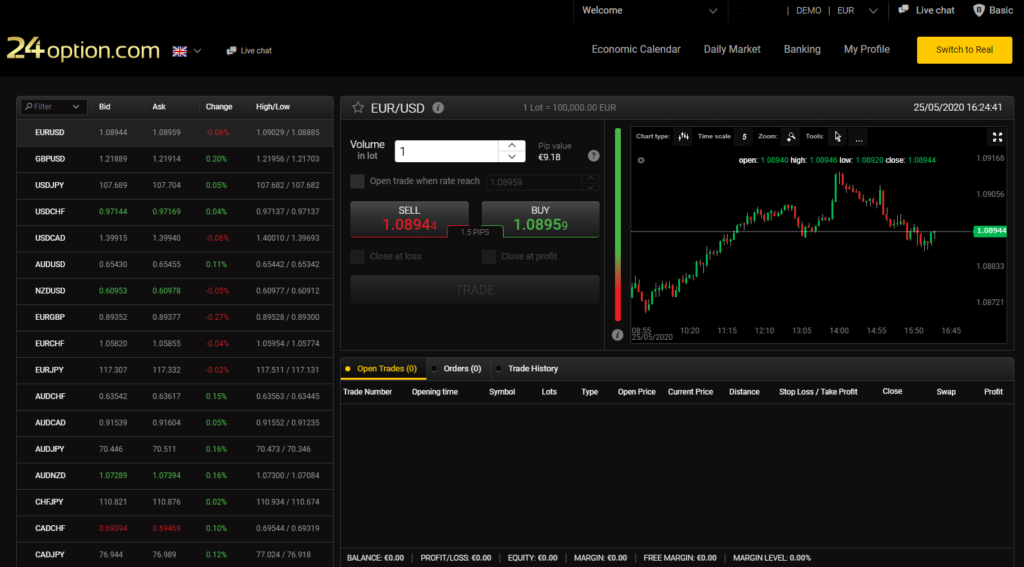The image size is (1024, 567).
Task: Select the EURJPY row
Action: click(x=175, y=370)
